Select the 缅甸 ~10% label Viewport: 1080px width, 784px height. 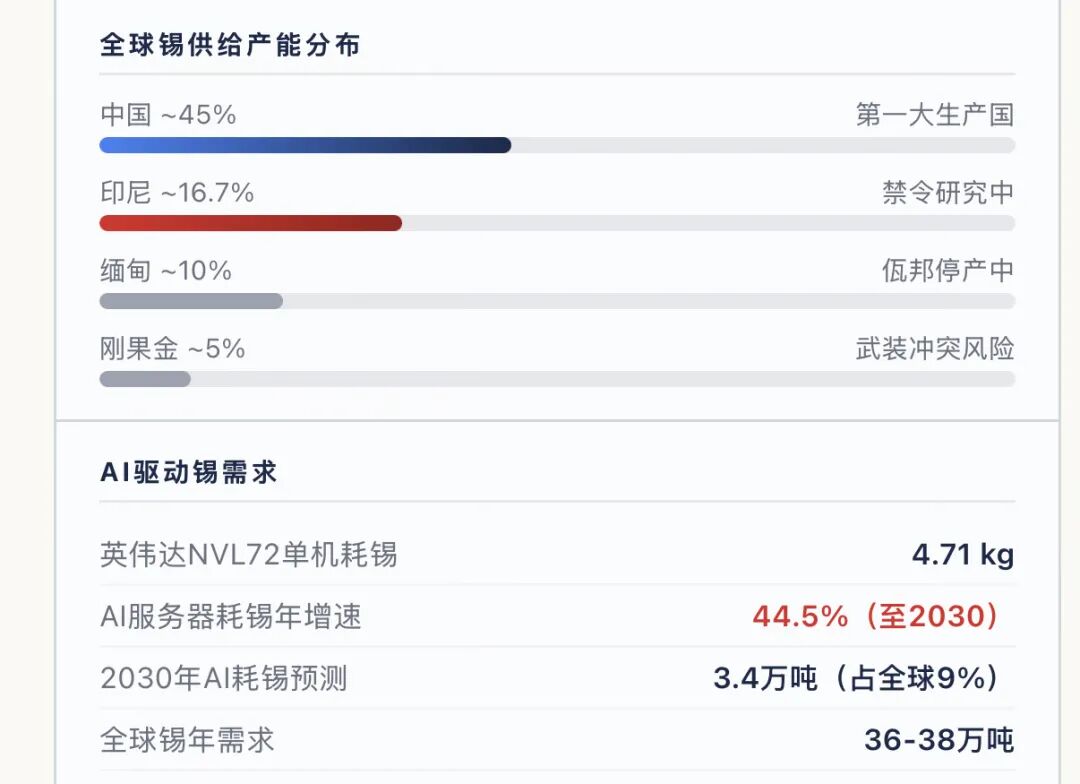pyautogui.click(x=166, y=271)
